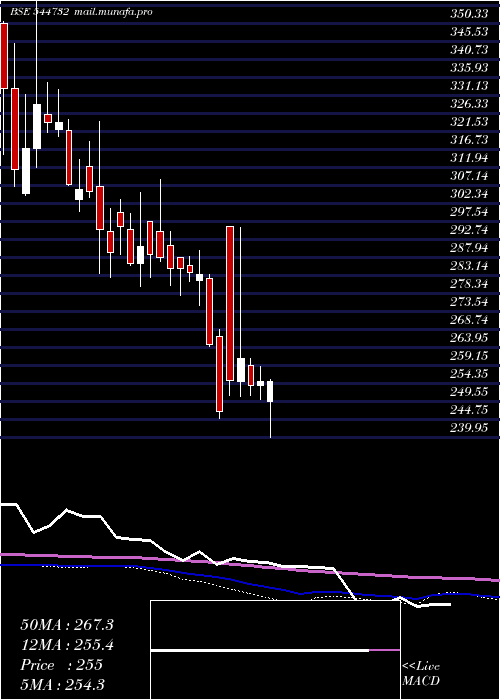Select the 278.34 price axis label
Screen dimensions: 500x700
click(469, 284)
